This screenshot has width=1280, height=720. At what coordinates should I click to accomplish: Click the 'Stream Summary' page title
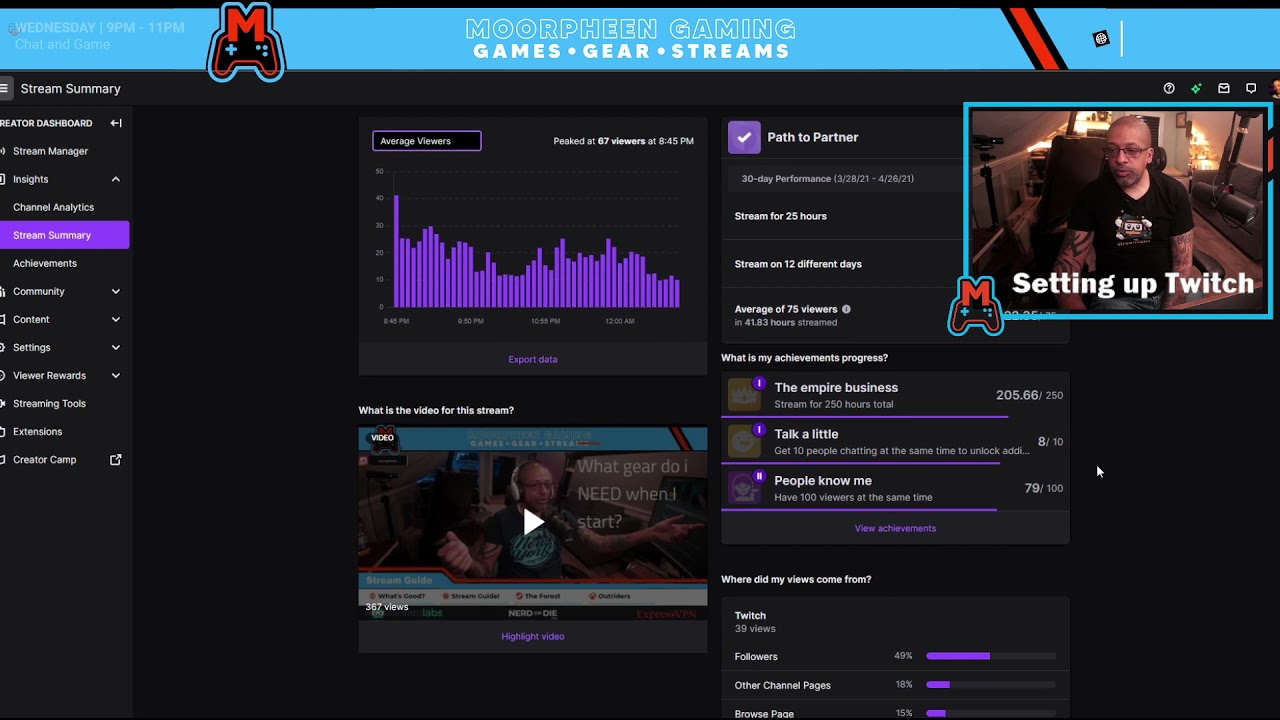(x=70, y=89)
